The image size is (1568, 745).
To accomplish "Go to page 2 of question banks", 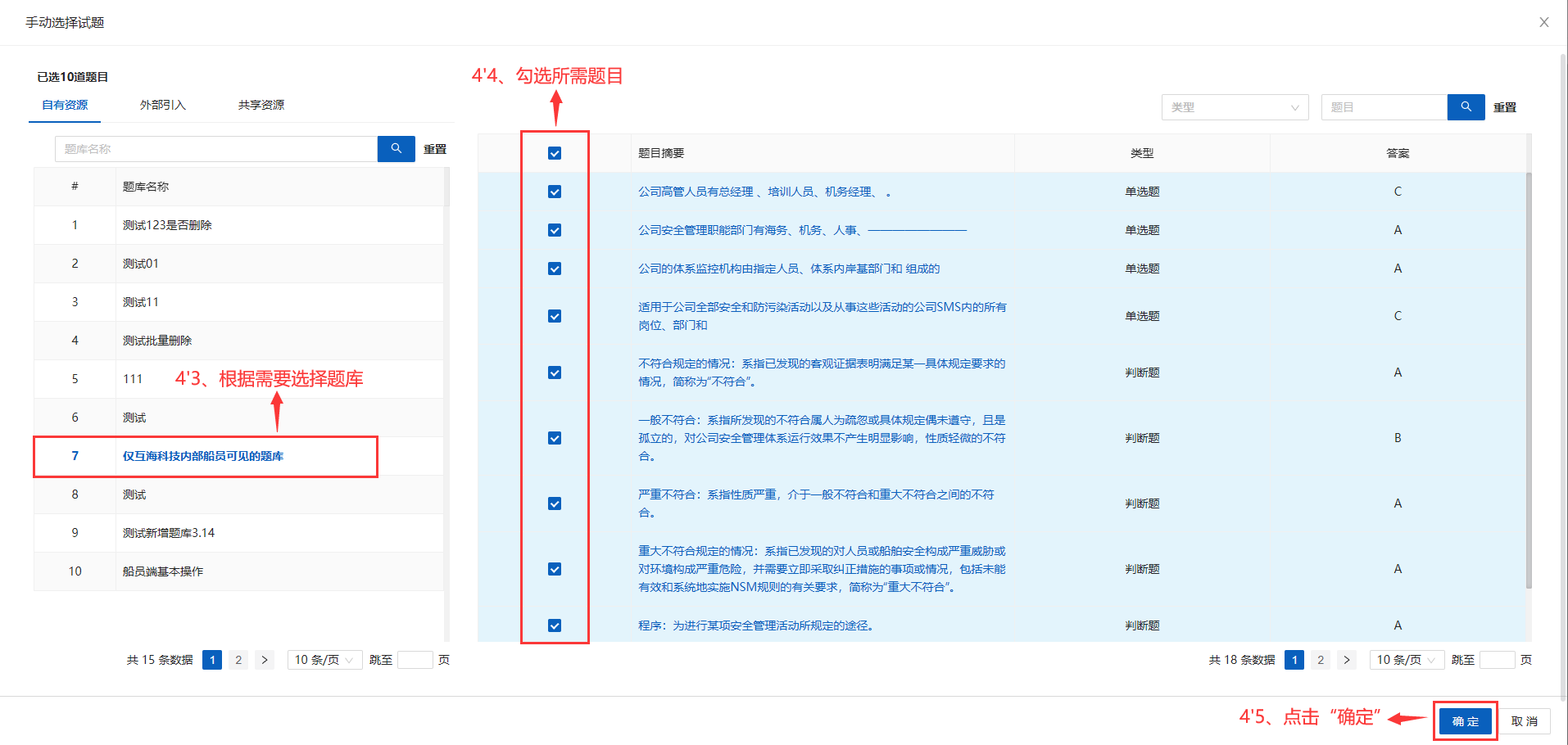I will (x=238, y=660).
